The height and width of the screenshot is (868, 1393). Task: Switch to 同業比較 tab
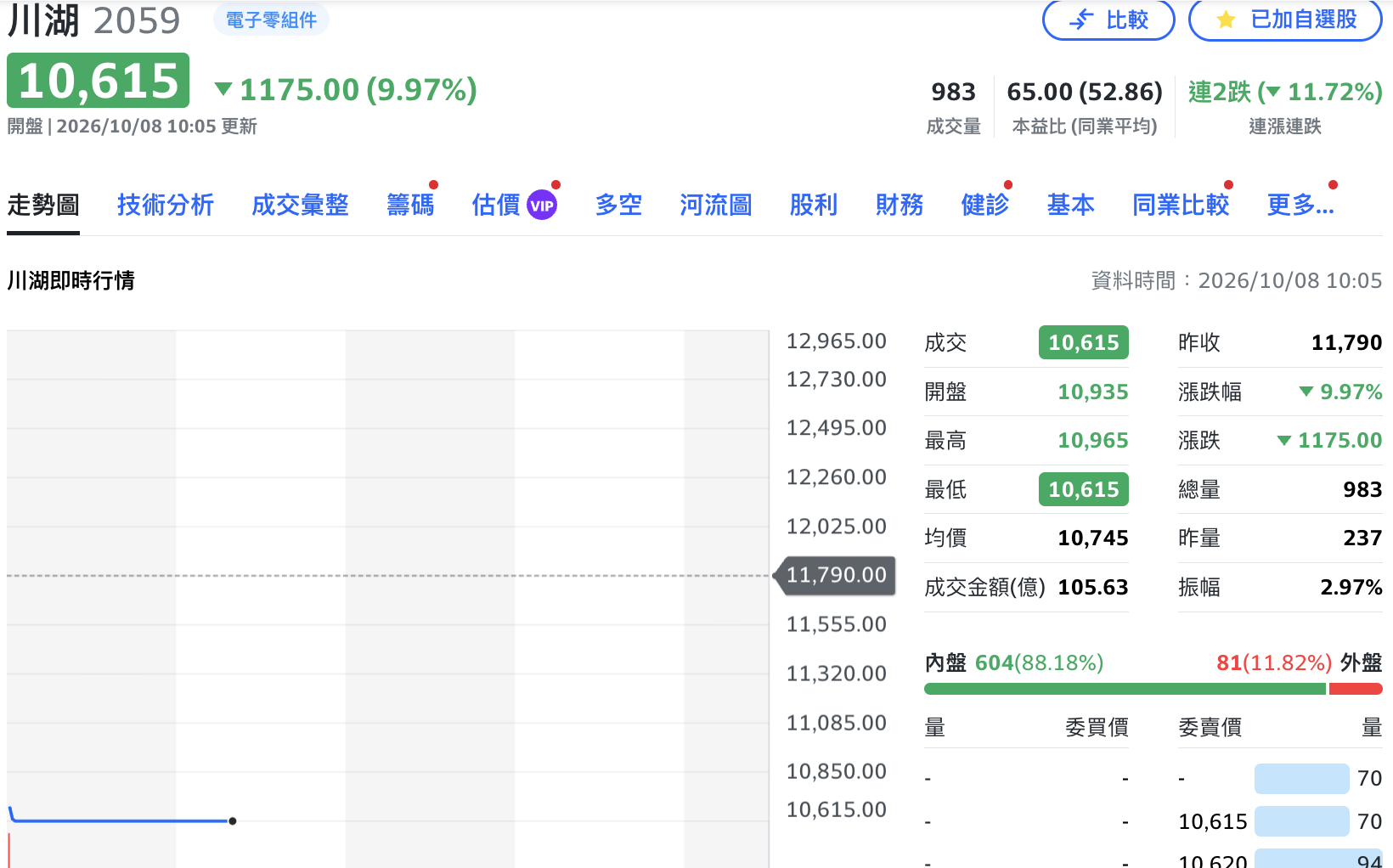tap(1181, 205)
